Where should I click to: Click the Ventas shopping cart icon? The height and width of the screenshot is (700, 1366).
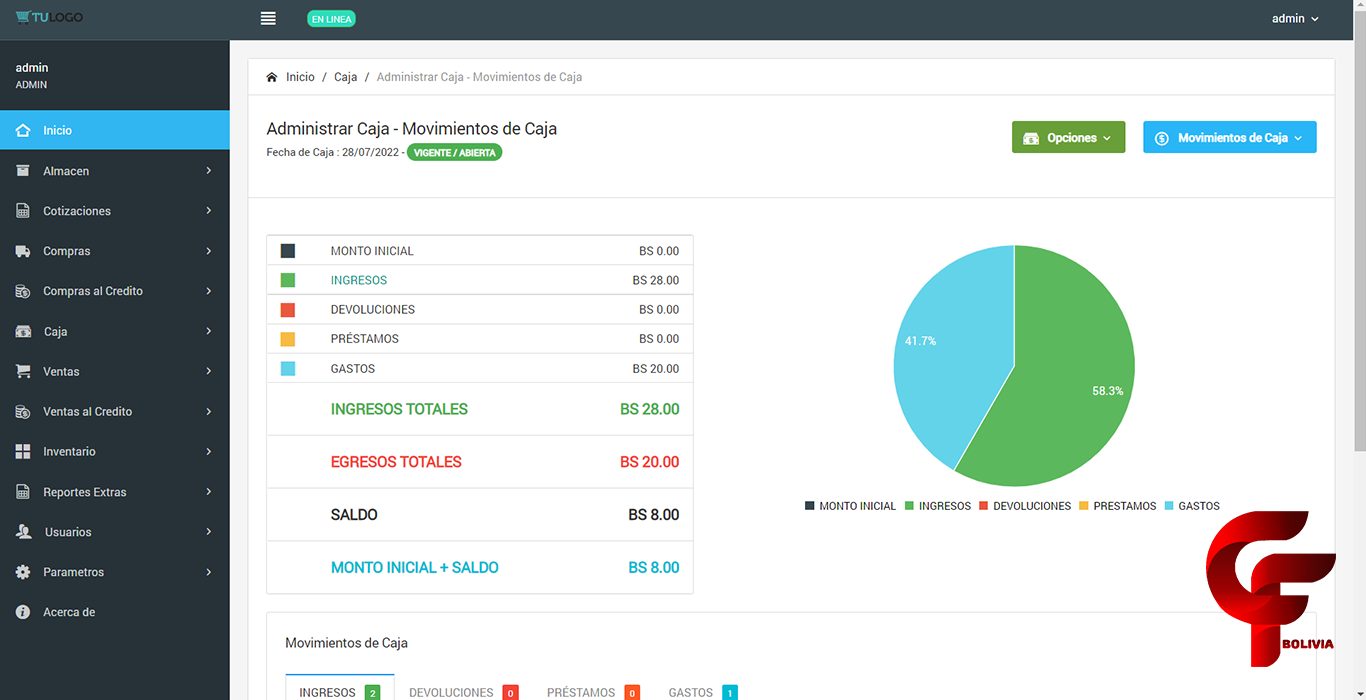pos(23,371)
